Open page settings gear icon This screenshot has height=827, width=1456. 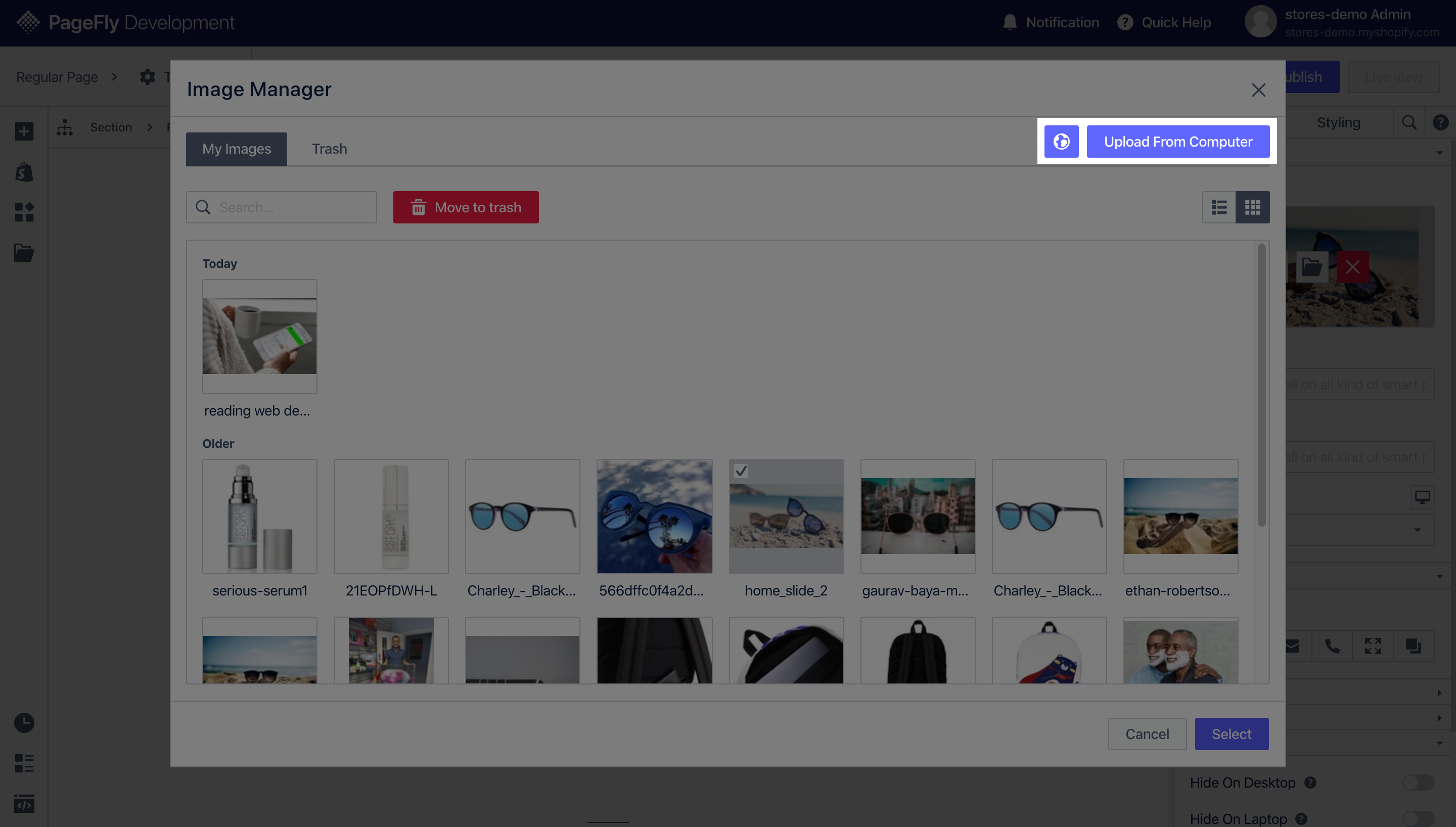pyautogui.click(x=147, y=77)
